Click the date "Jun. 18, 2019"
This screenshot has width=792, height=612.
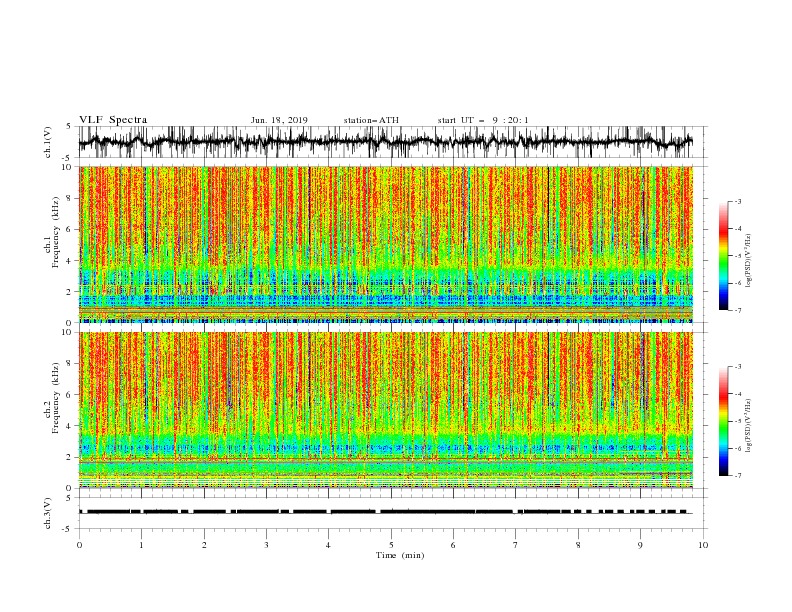pos(279,120)
